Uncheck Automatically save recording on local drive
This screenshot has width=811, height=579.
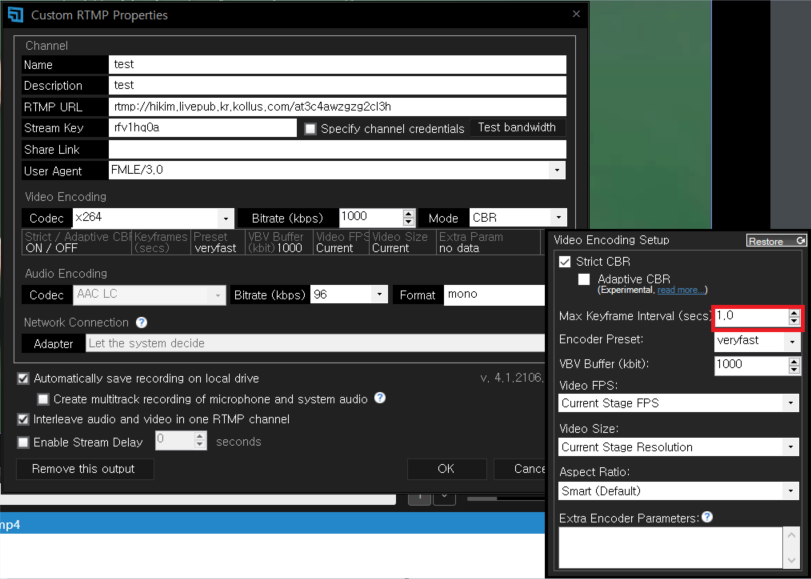point(23,379)
